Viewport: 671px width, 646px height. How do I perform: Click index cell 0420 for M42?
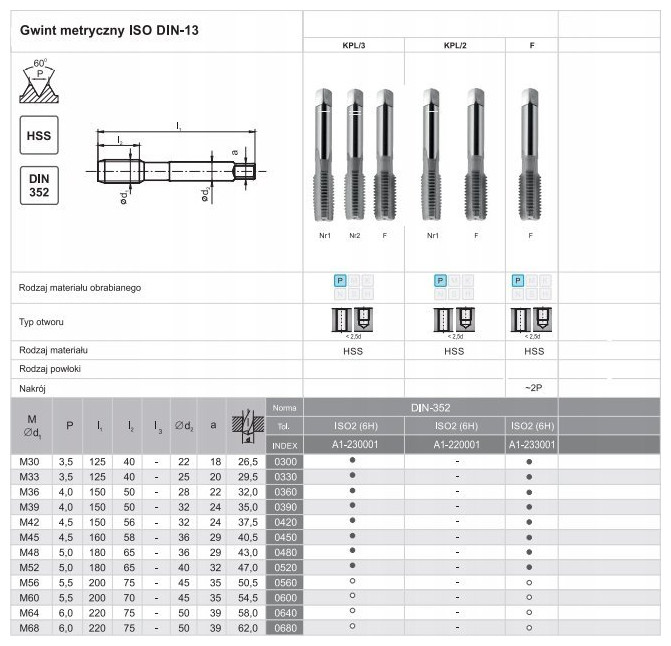pyautogui.click(x=285, y=522)
